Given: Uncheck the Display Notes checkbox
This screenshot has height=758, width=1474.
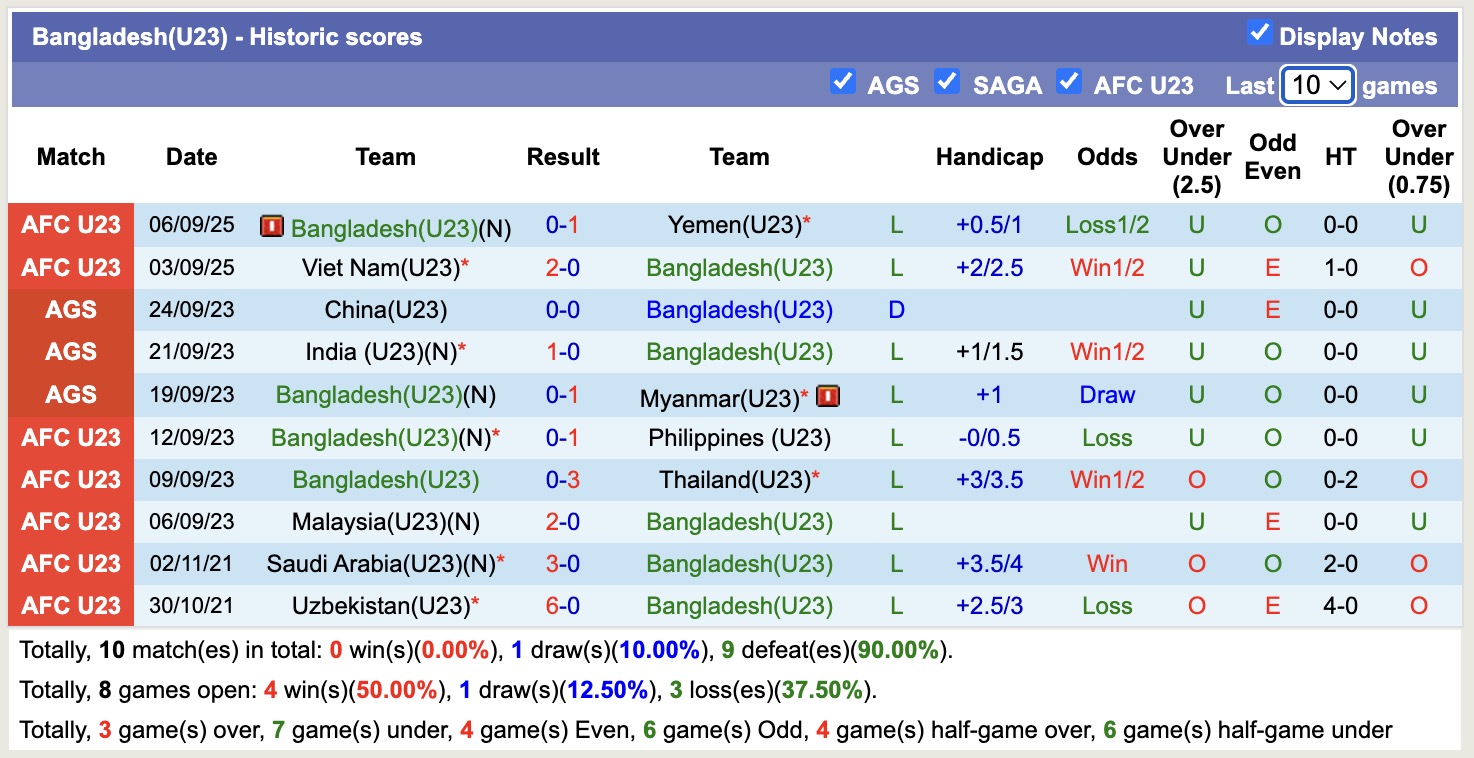Looking at the screenshot, I should point(1259,33).
